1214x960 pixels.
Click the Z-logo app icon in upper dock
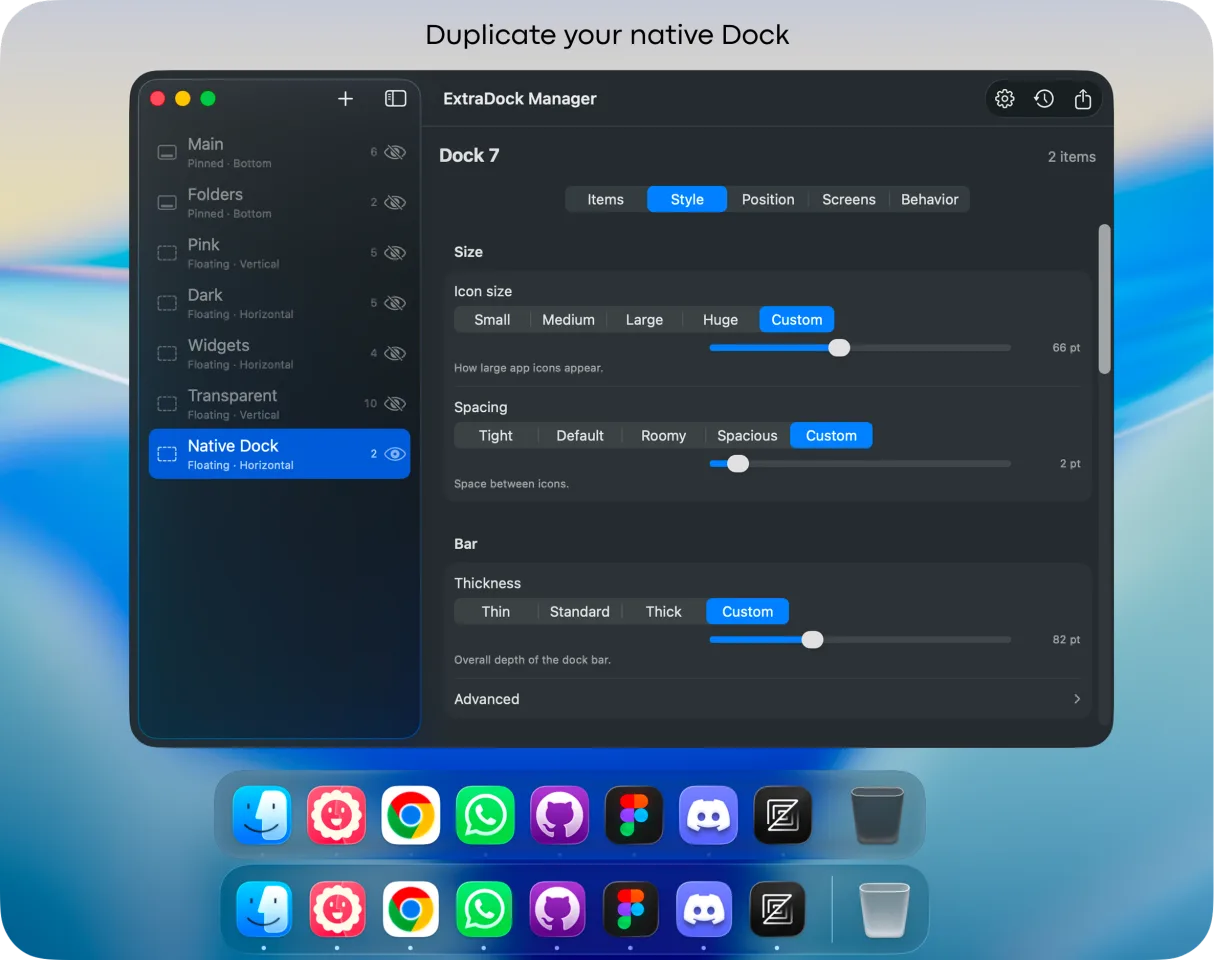click(783, 815)
